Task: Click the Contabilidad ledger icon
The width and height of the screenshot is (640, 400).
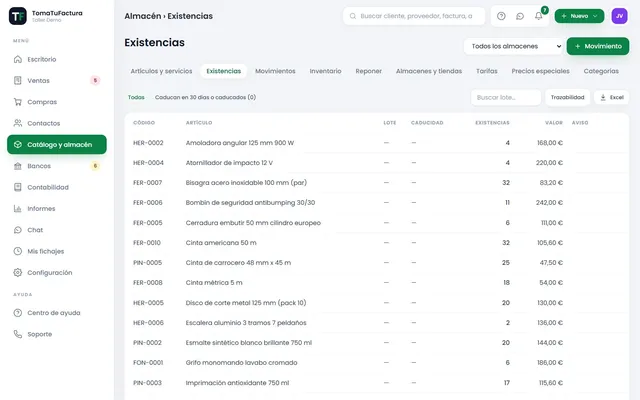Action: click(x=18, y=187)
